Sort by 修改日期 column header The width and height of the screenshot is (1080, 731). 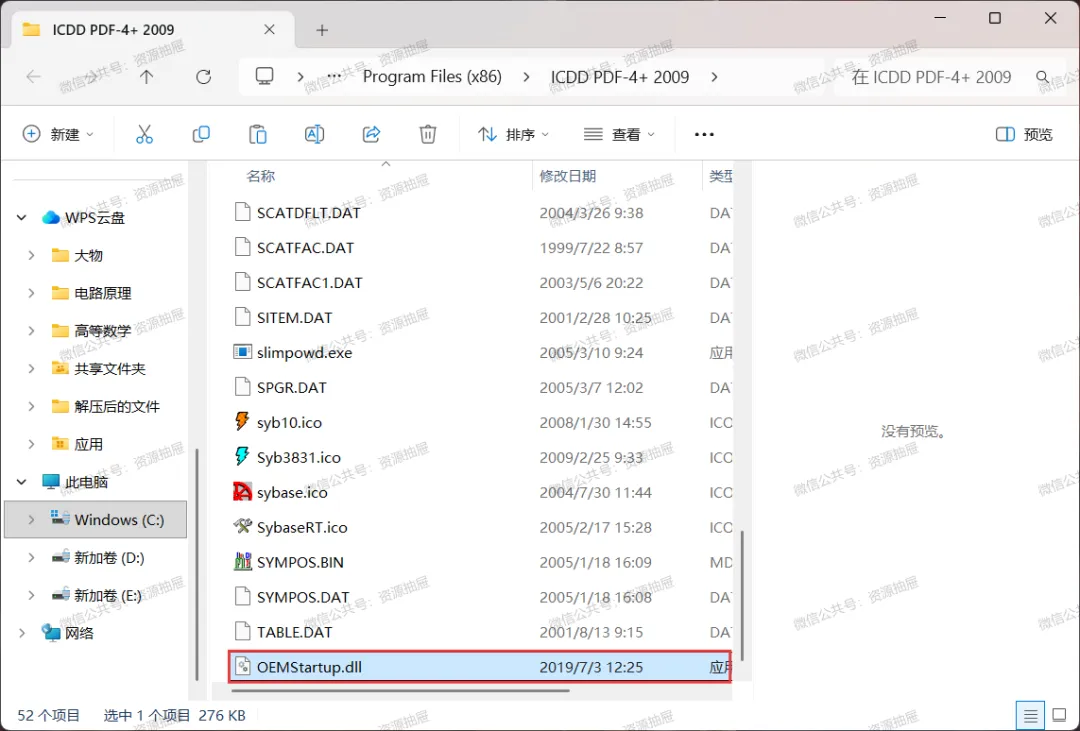(568, 176)
